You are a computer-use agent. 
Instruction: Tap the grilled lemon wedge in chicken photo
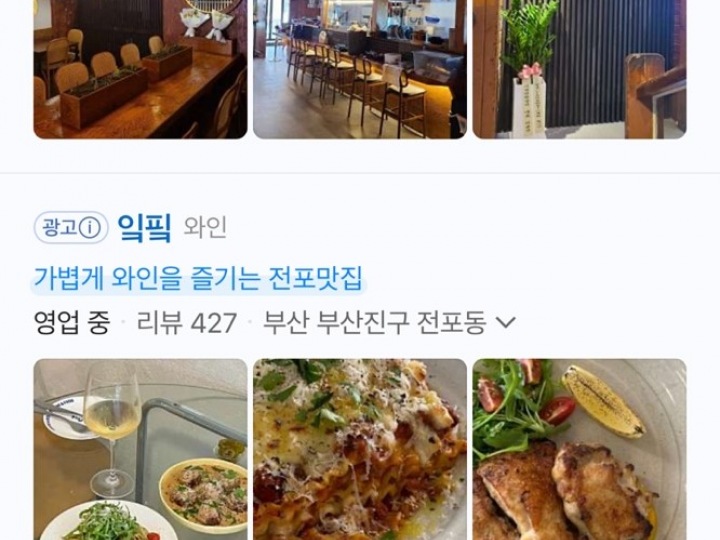tap(603, 400)
